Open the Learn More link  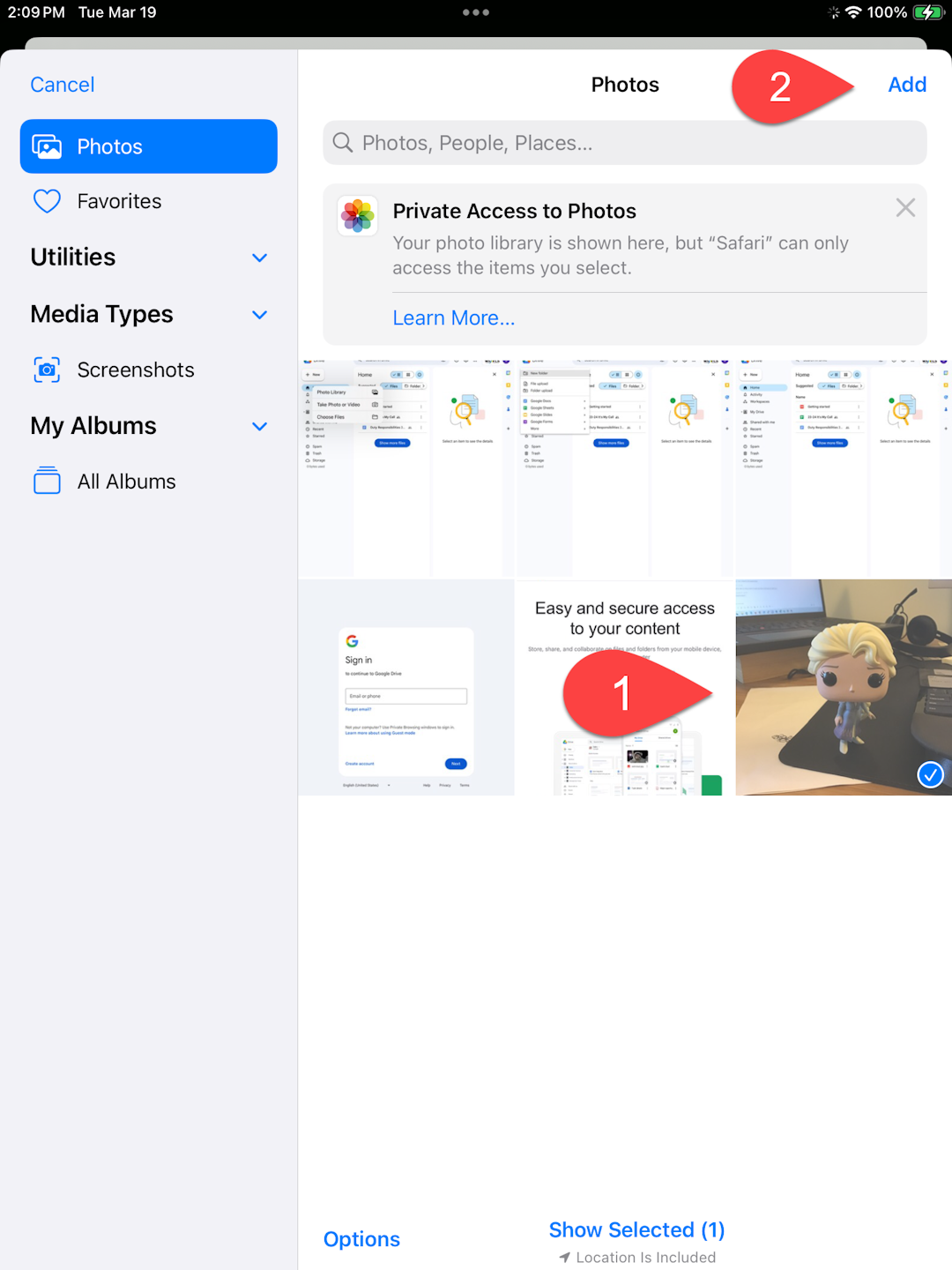point(454,317)
